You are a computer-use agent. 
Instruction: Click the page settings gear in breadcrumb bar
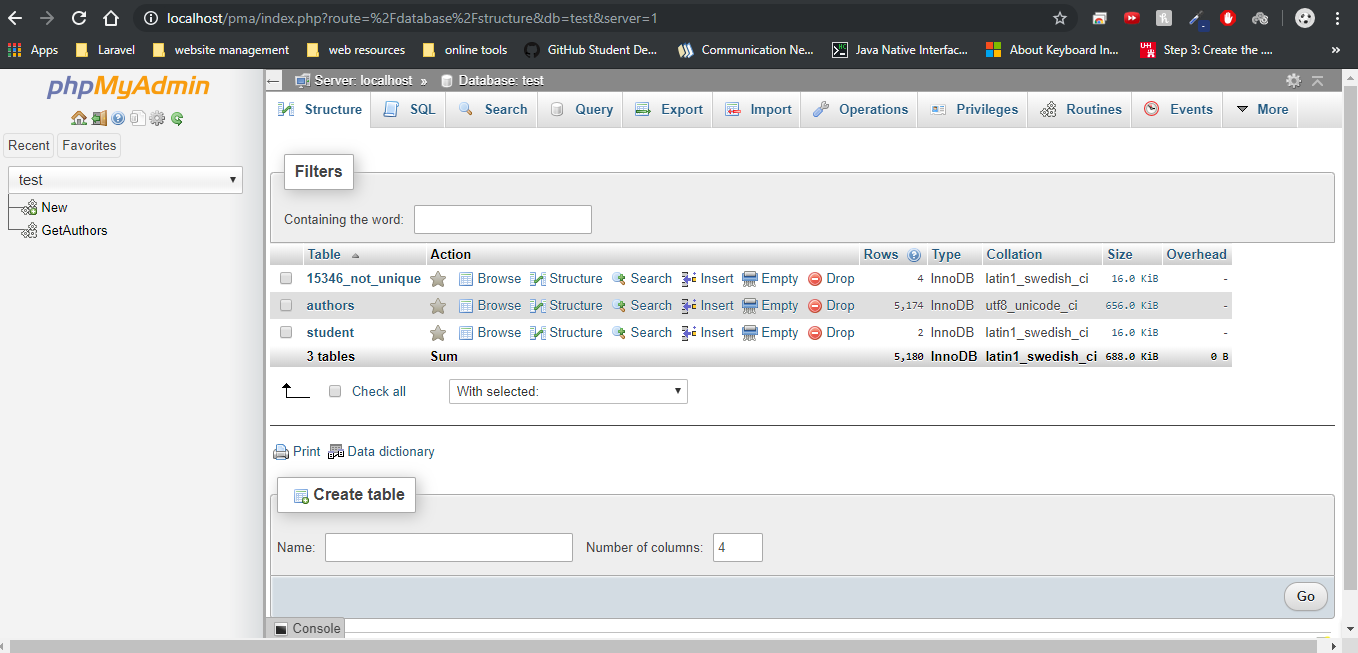[1293, 80]
